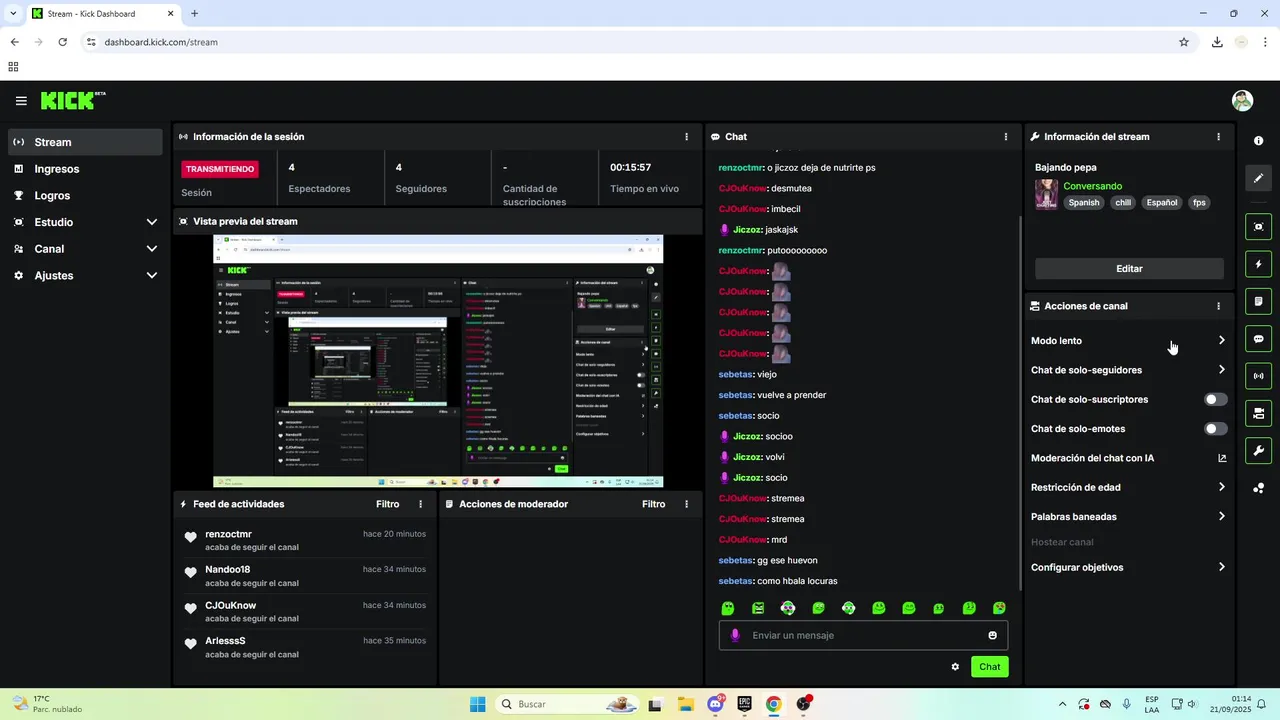Toggle the stream preview widget icon

tap(1258, 227)
